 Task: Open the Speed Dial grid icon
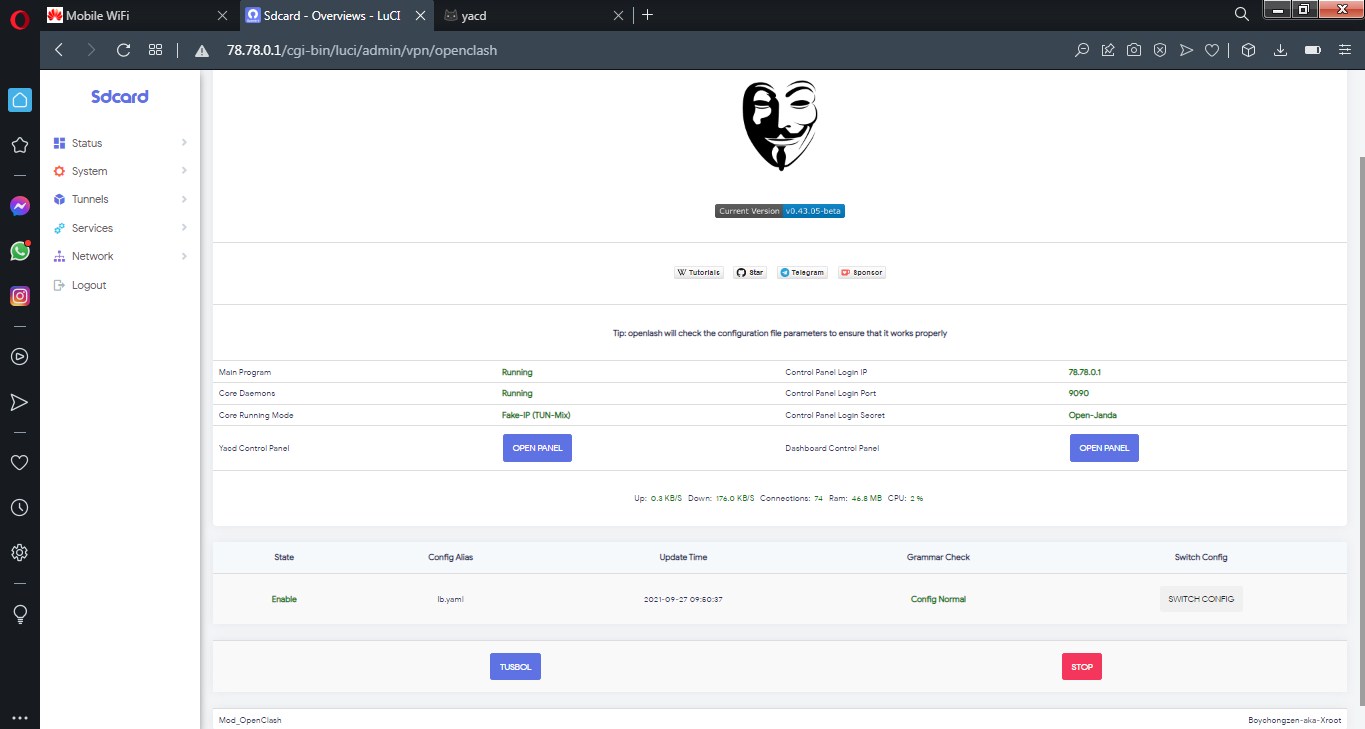pos(155,50)
